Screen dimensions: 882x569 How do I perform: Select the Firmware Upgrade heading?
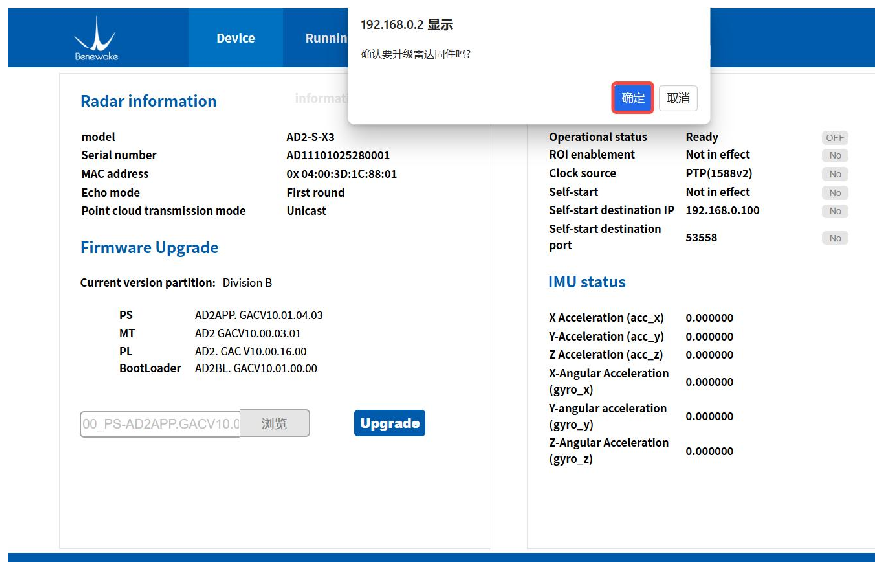point(150,247)
